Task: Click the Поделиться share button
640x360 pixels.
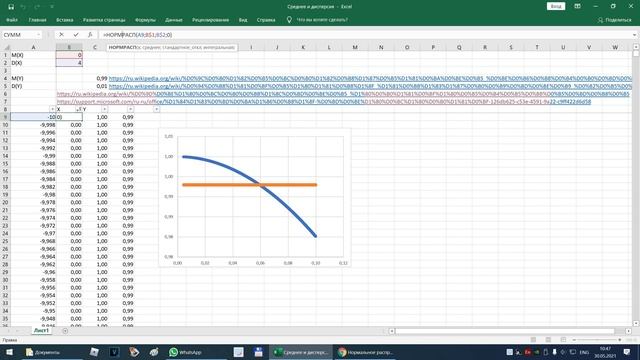Action: (615, 20)
